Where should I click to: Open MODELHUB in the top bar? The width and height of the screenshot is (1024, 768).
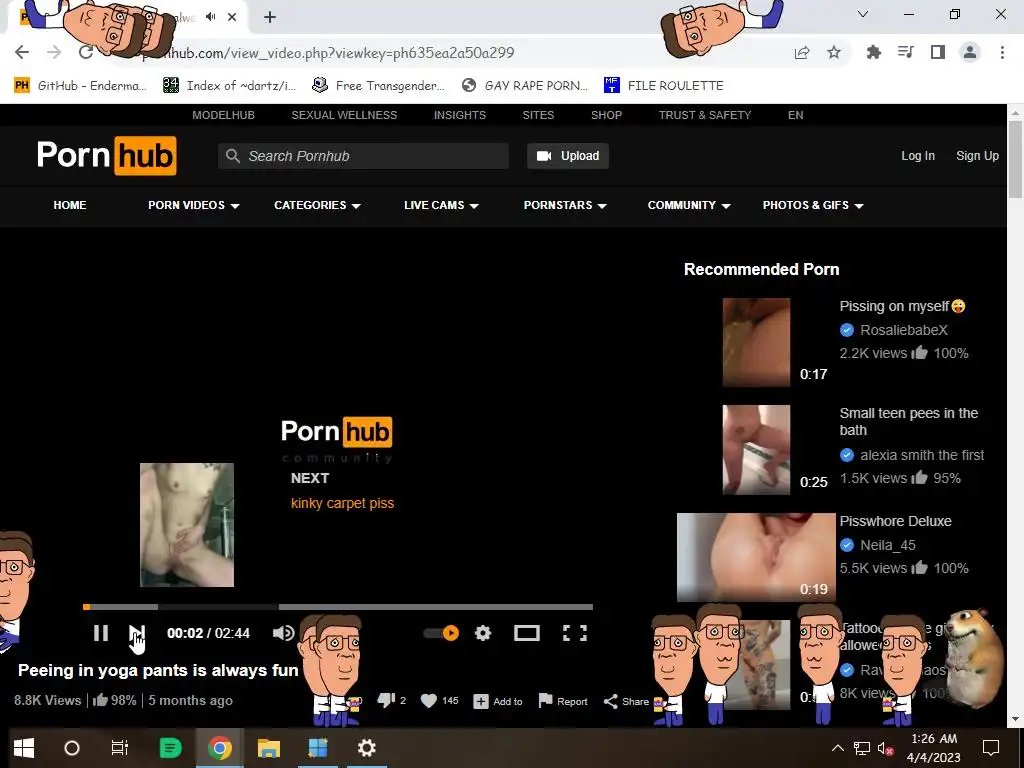[x=223, y=115]
